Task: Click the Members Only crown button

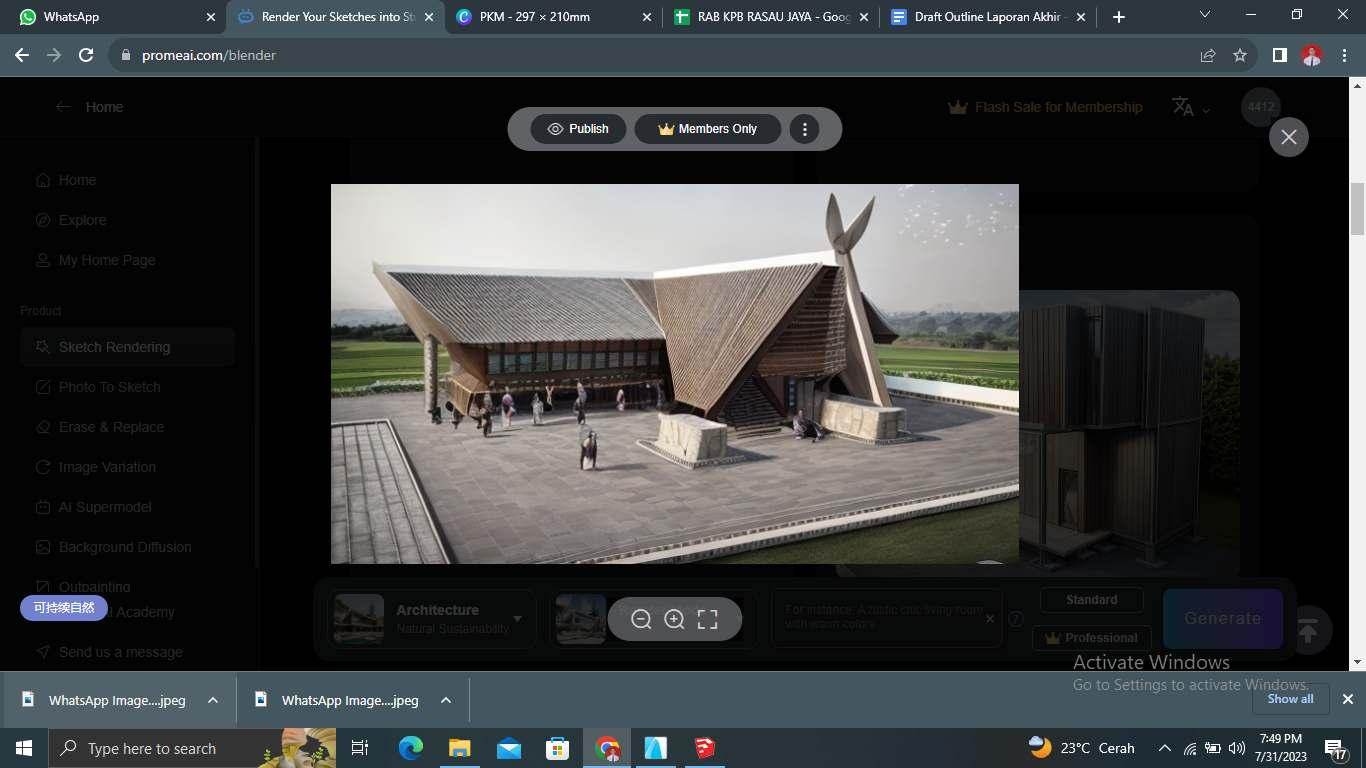Action: click(708, 129)
